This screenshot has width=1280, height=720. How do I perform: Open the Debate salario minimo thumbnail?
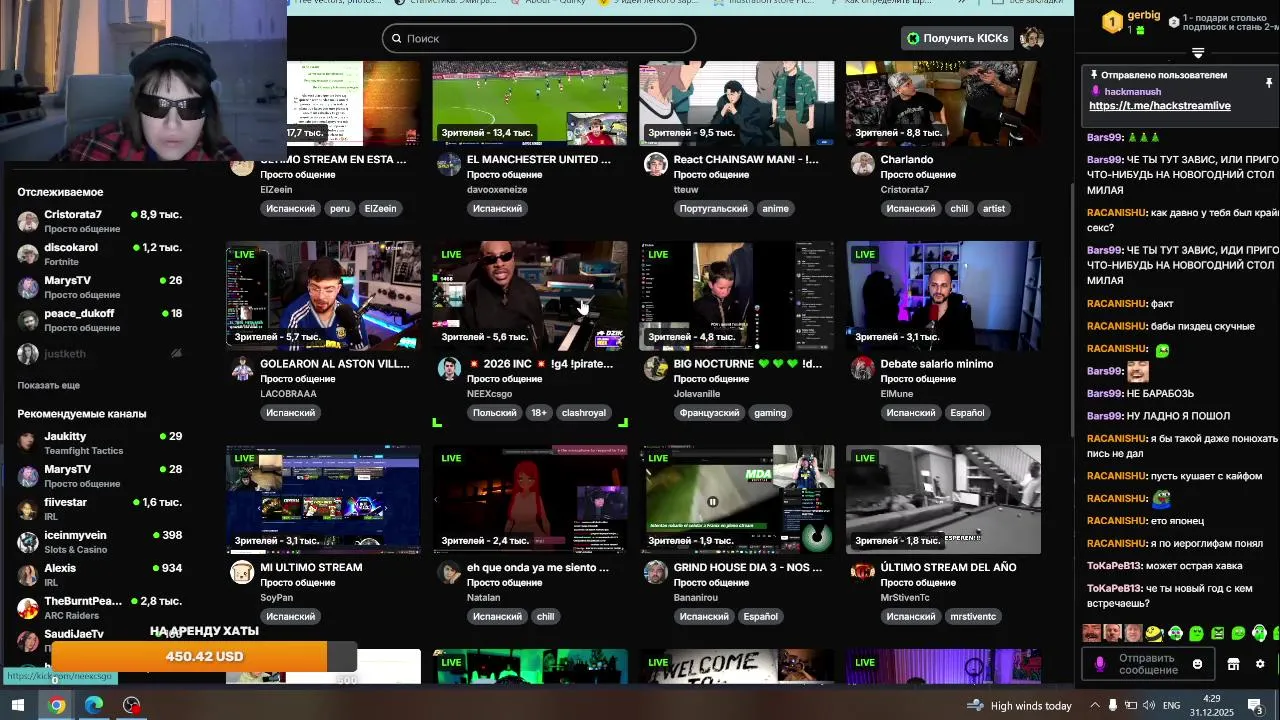pos(944,295)
